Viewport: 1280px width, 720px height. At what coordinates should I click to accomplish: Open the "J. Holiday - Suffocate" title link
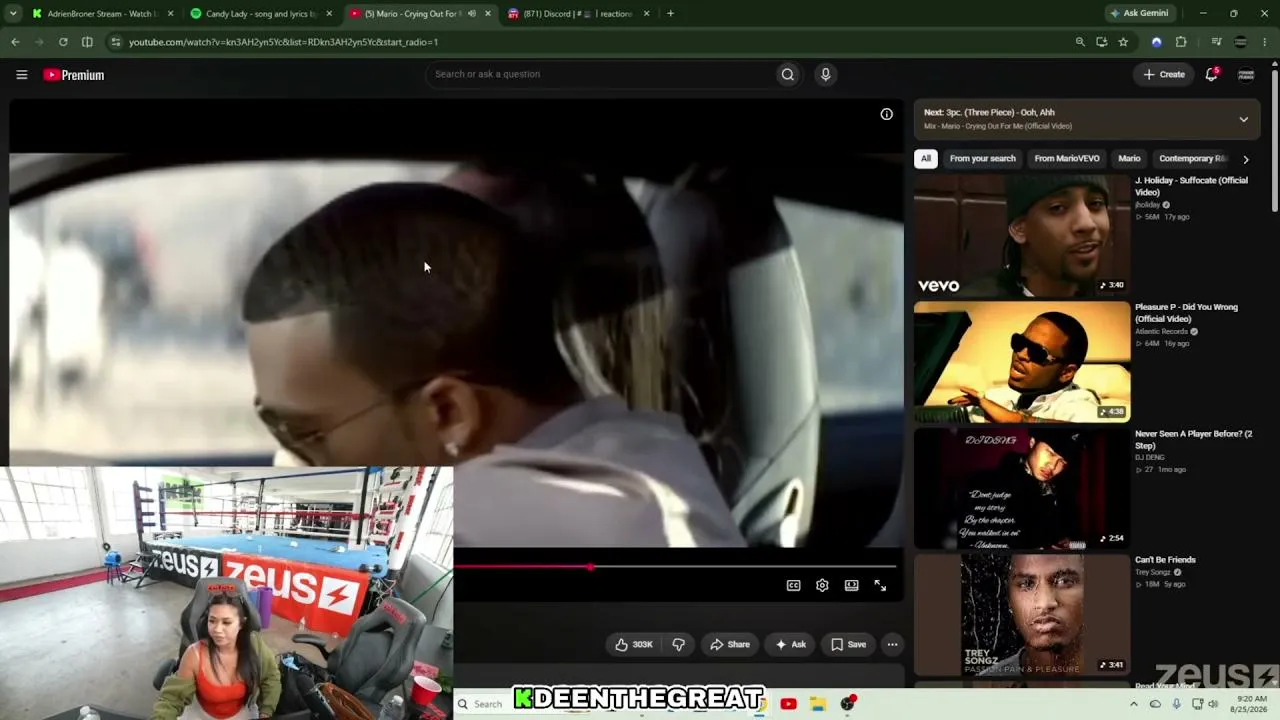point(1191,186)
